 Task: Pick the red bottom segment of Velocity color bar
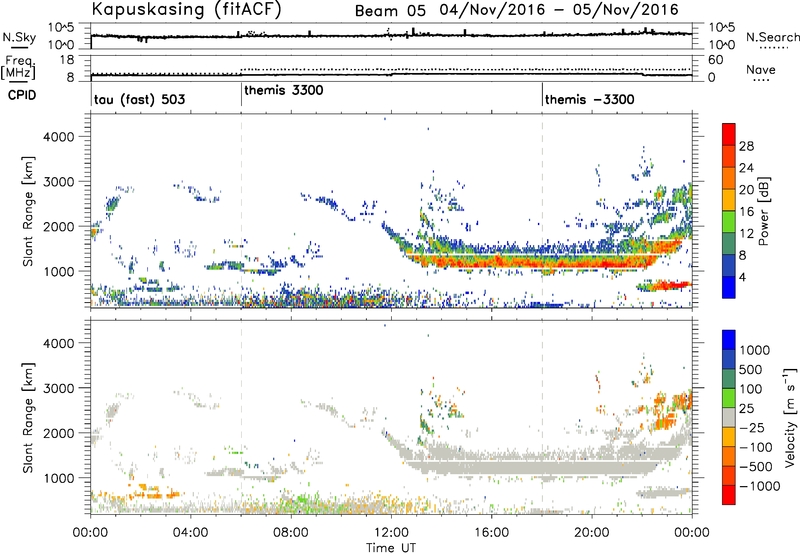[729, 495]
